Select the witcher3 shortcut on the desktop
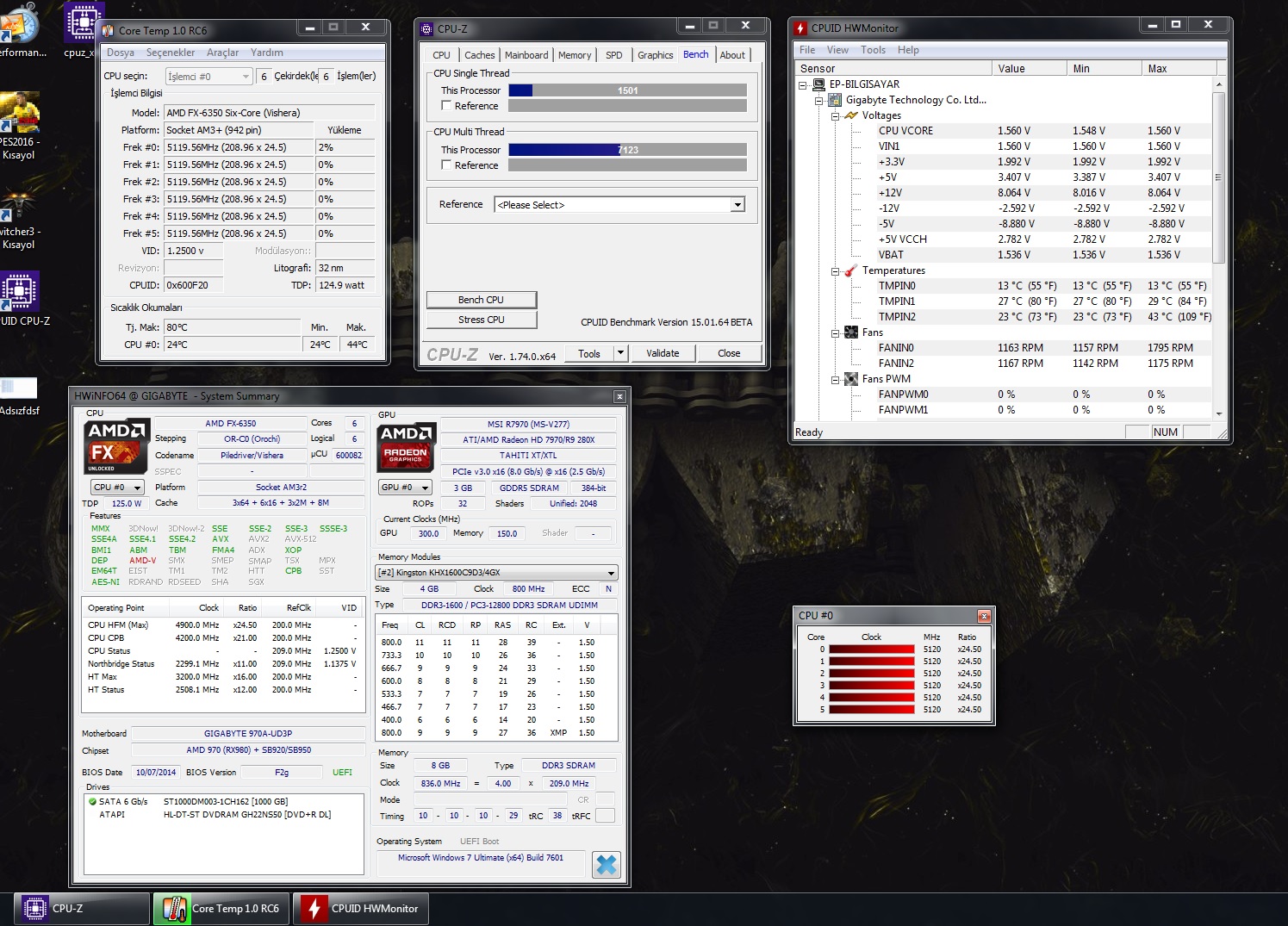 coord(19,221)
